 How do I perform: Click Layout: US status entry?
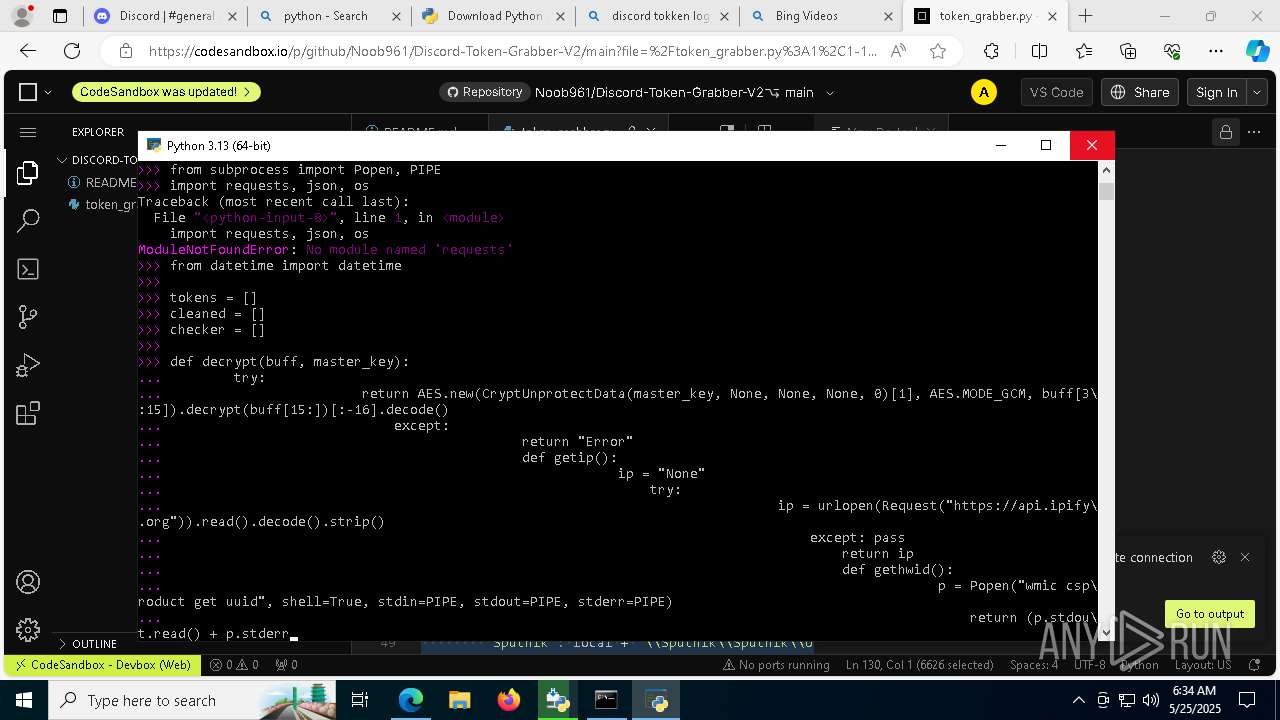coord(1203,664)
